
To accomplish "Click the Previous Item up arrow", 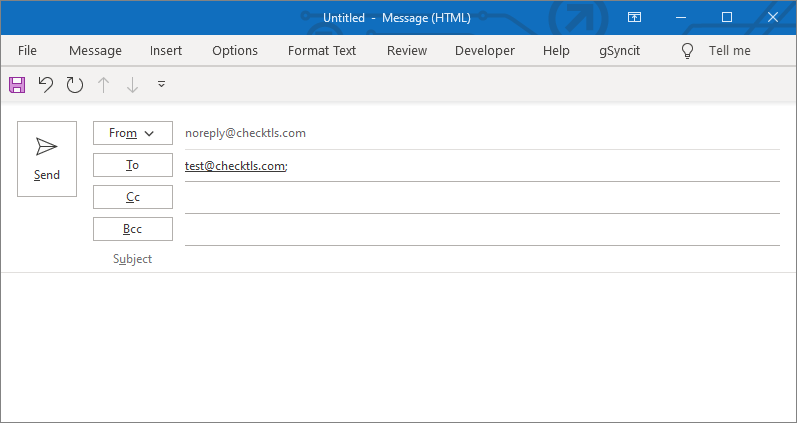I will coord(103,84).
